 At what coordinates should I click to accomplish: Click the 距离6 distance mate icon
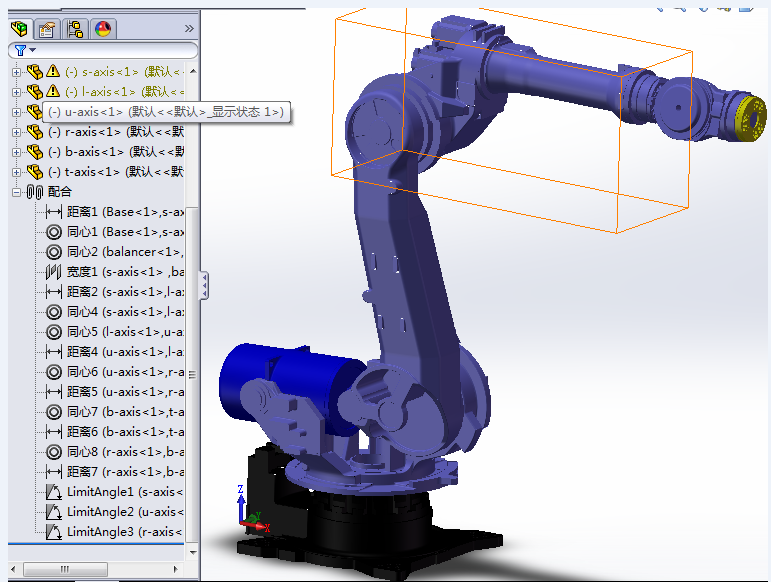point(54,432)
